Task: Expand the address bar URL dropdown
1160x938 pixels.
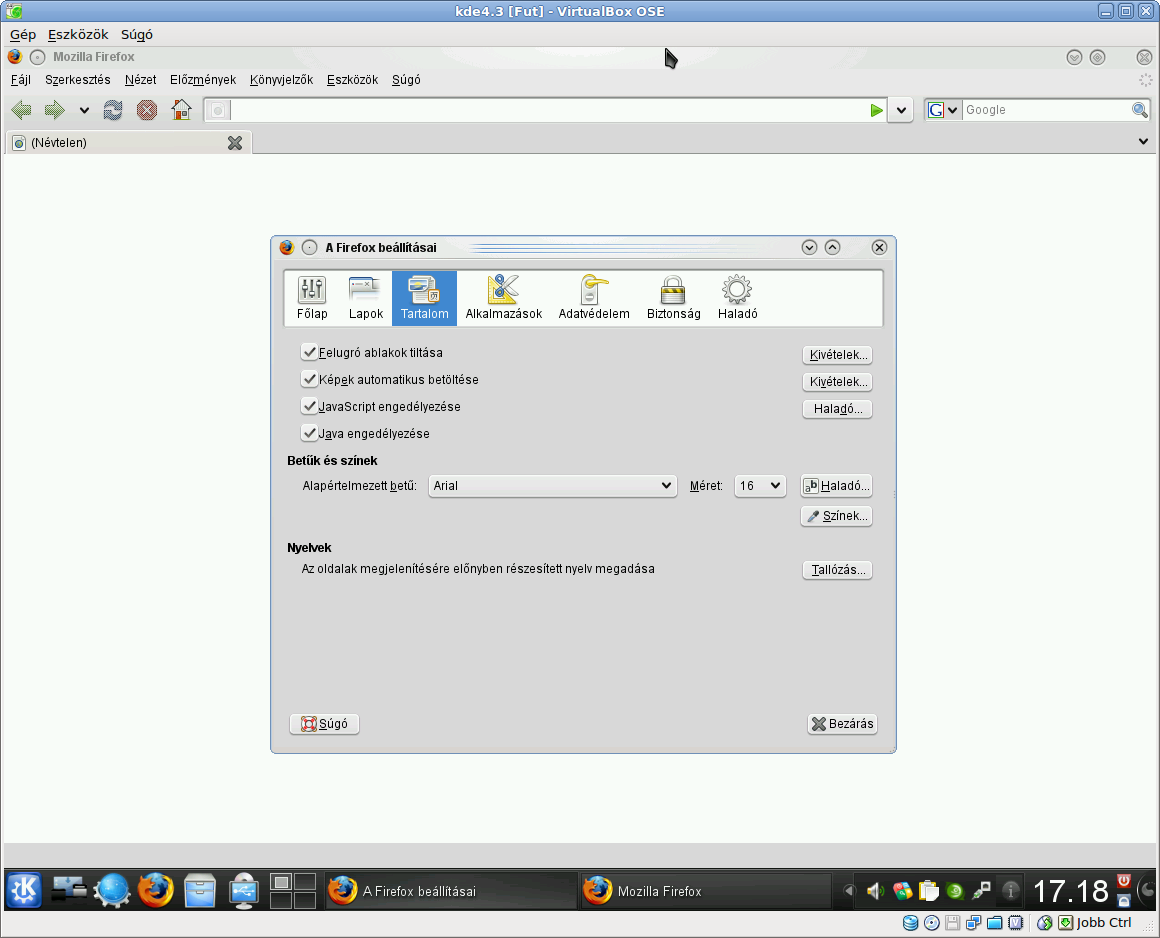Action: coord(900,110)
